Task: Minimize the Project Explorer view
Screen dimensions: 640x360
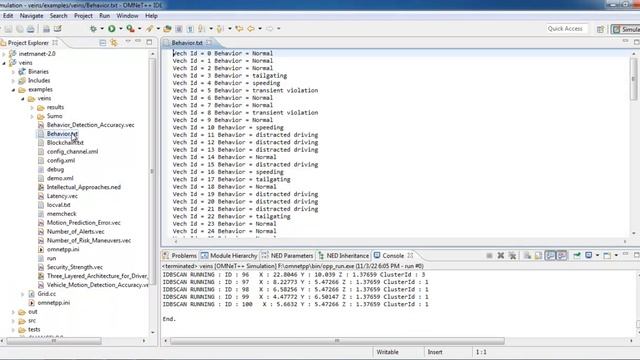Action: pos(138,42)
